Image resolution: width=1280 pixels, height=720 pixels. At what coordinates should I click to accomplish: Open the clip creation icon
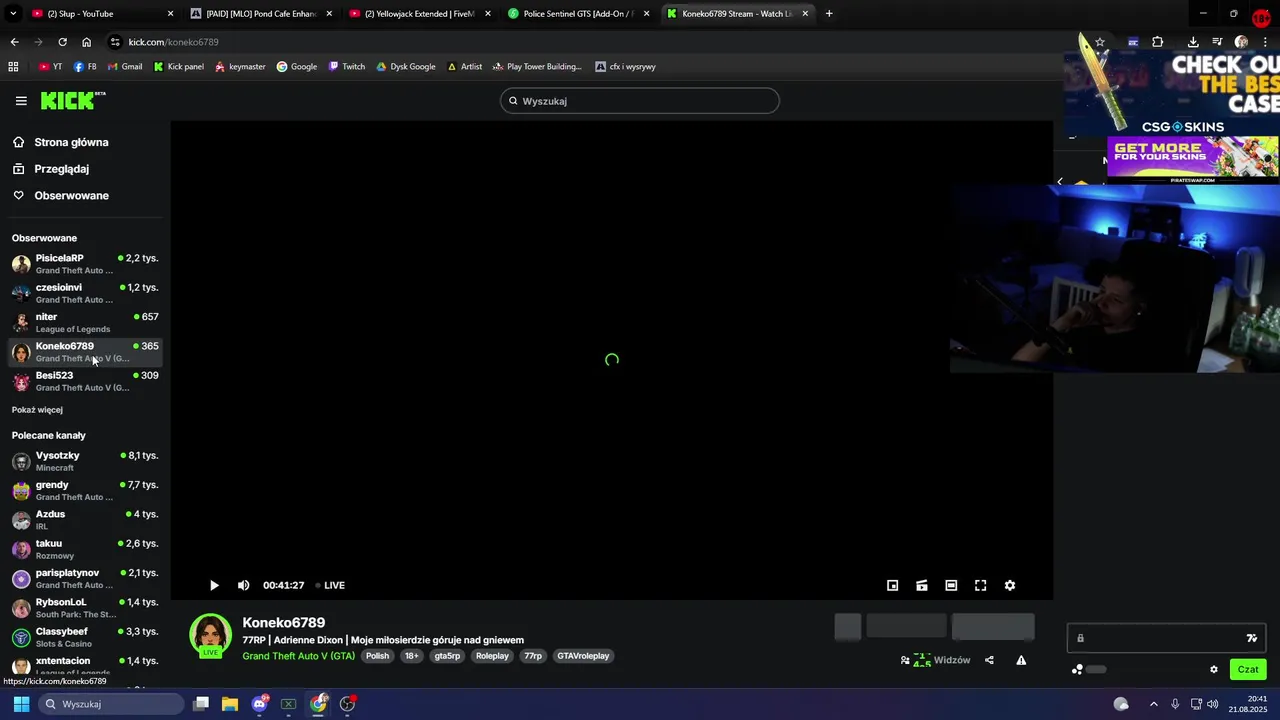pos(922,585)
